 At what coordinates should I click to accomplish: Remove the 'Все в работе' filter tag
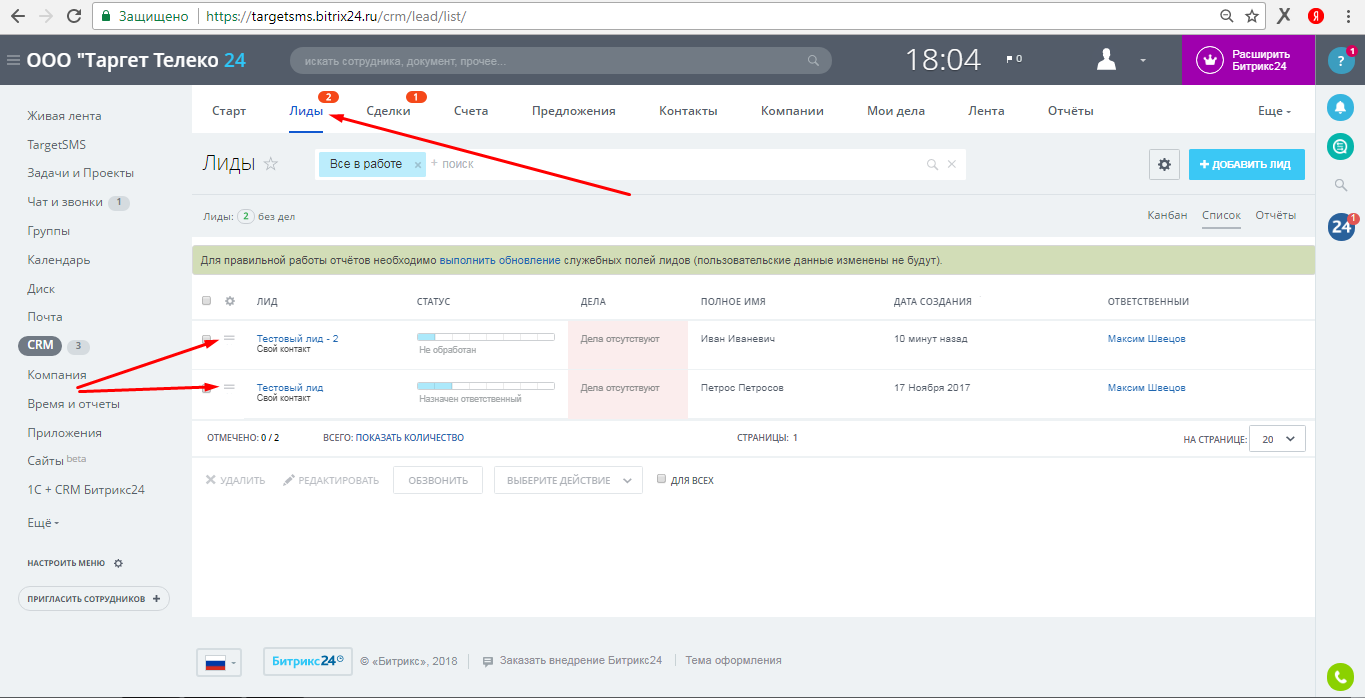pos(418,165)
